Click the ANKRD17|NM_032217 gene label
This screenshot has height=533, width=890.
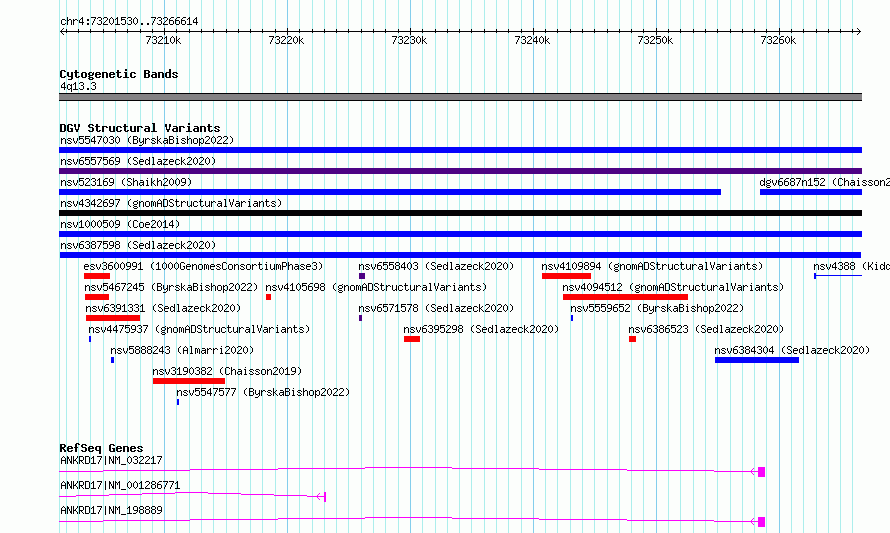tap(111, 460)
